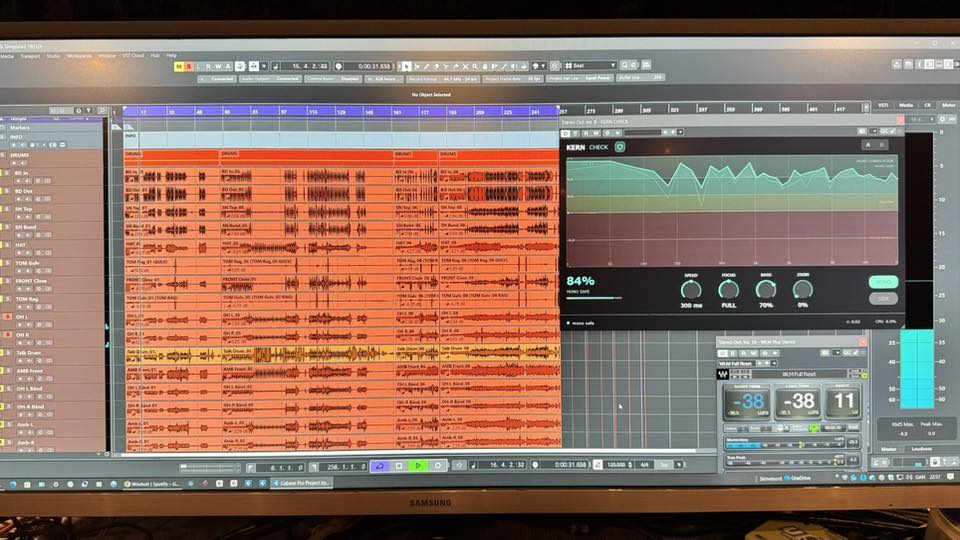Click the tempo value 126.000

coord(615,465)
